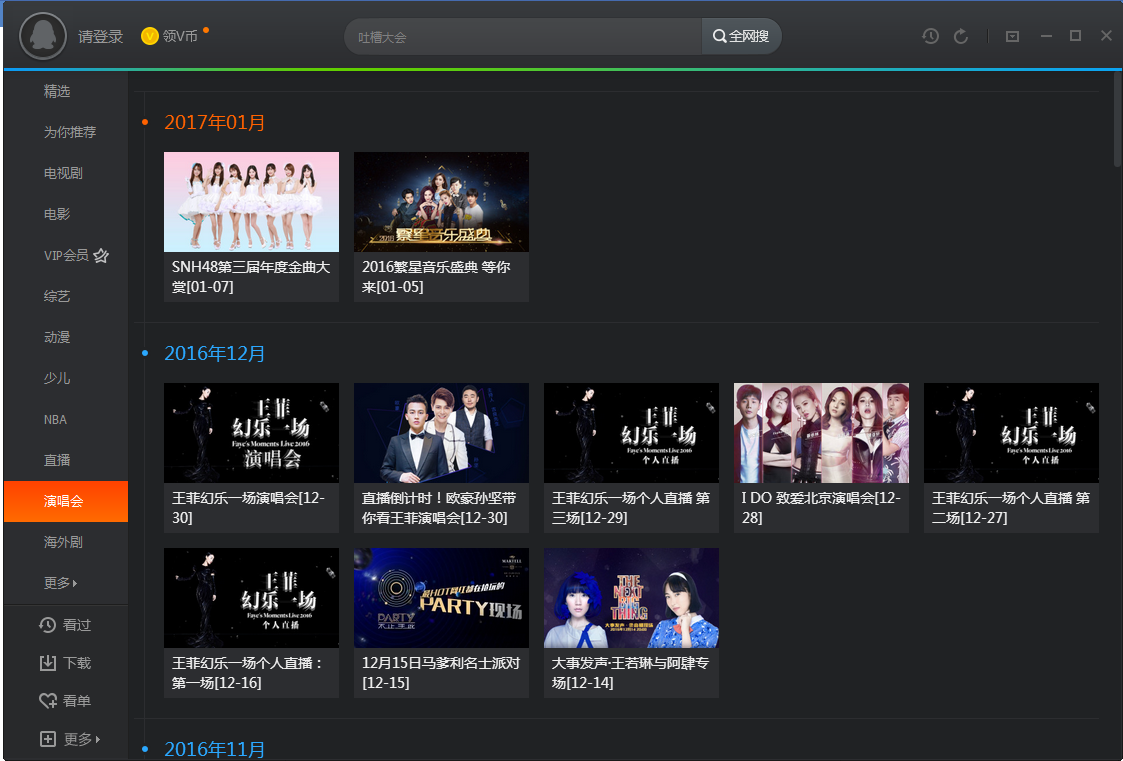1123x761 pixels.
Task: Select the 综艺 channel in sidebar
Action: (57, 296)
